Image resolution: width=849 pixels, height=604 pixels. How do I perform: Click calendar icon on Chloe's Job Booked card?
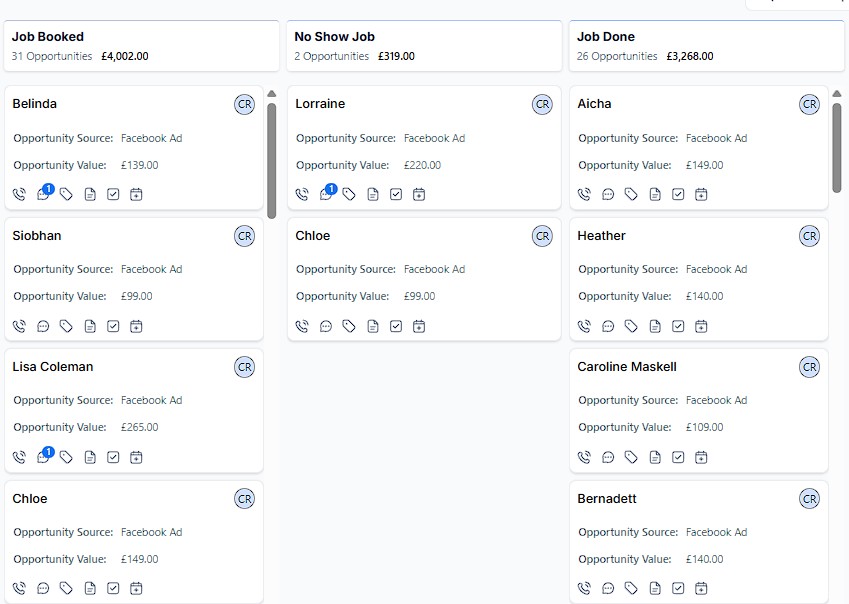tap(136, 588)
